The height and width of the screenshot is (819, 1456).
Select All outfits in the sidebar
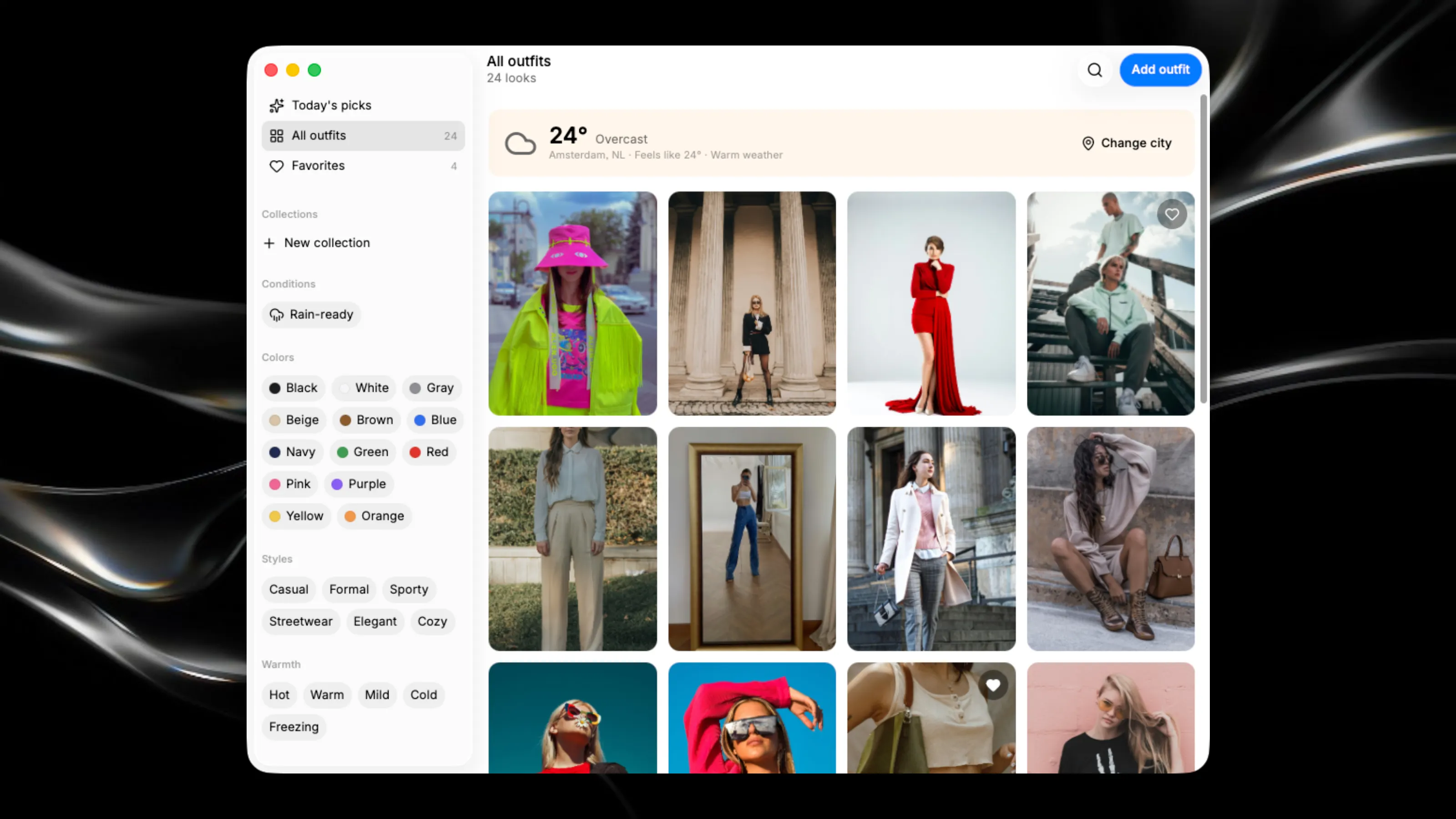point(363,136)
